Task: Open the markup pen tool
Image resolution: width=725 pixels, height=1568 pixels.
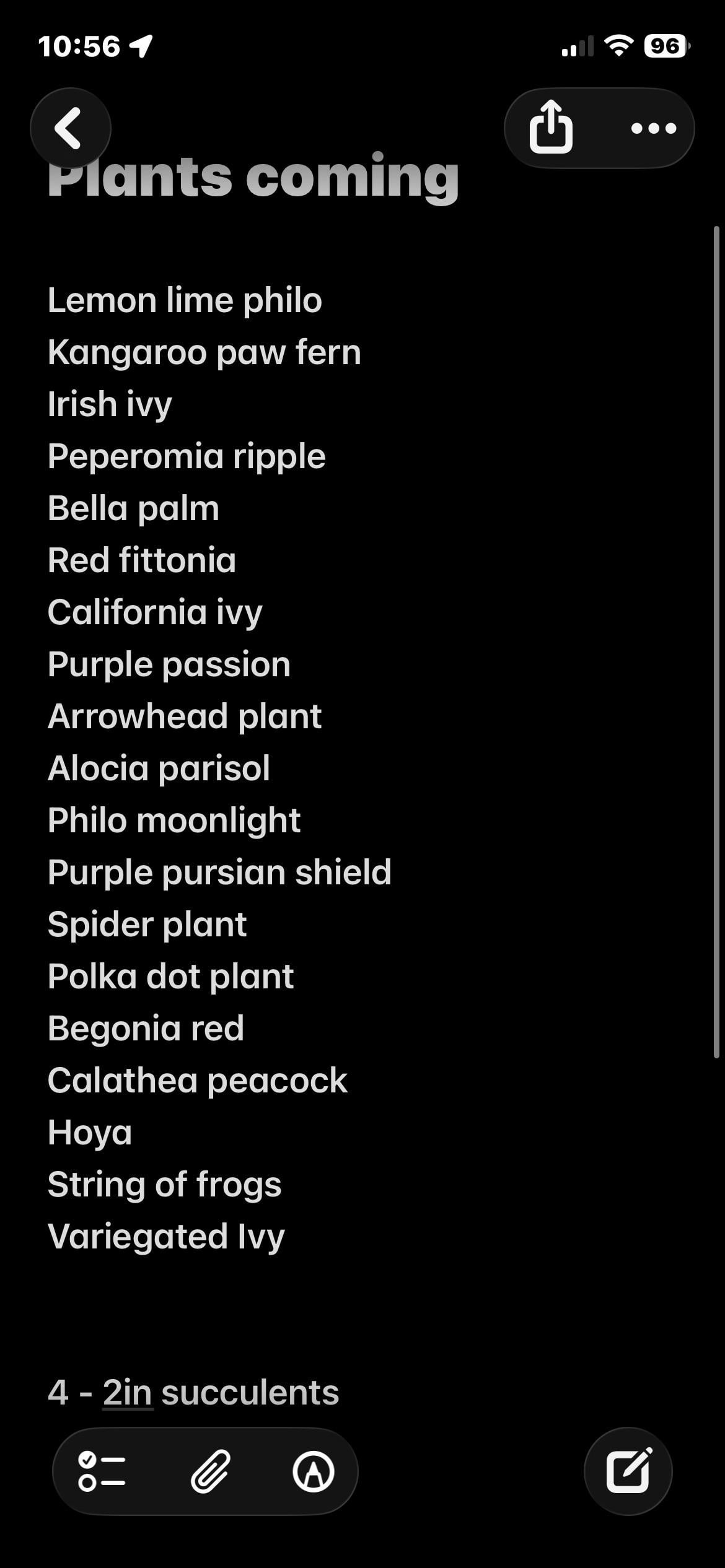Action: [314, 1471]
